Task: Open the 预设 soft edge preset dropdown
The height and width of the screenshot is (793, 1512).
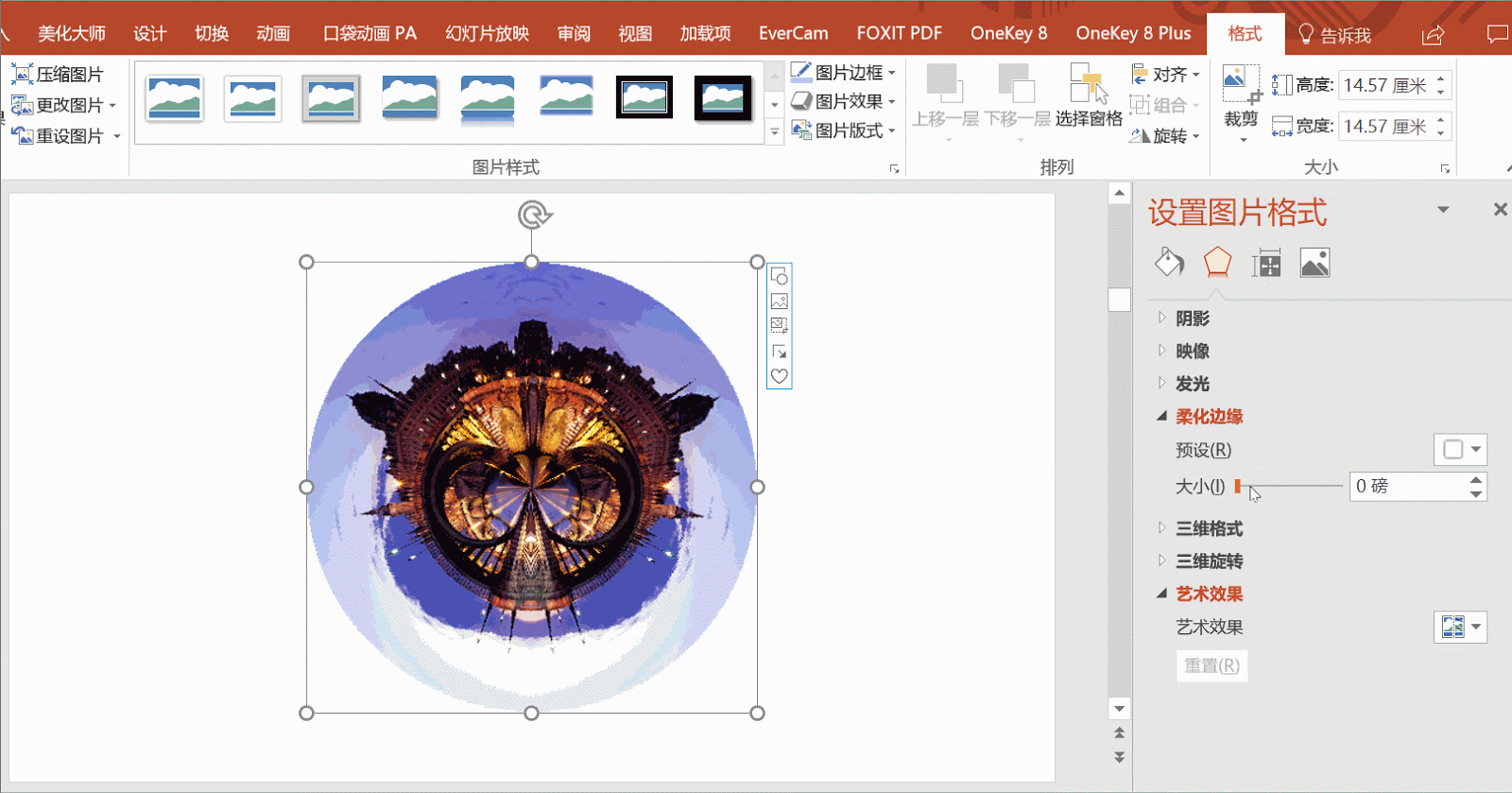Action: point(1460,450)
